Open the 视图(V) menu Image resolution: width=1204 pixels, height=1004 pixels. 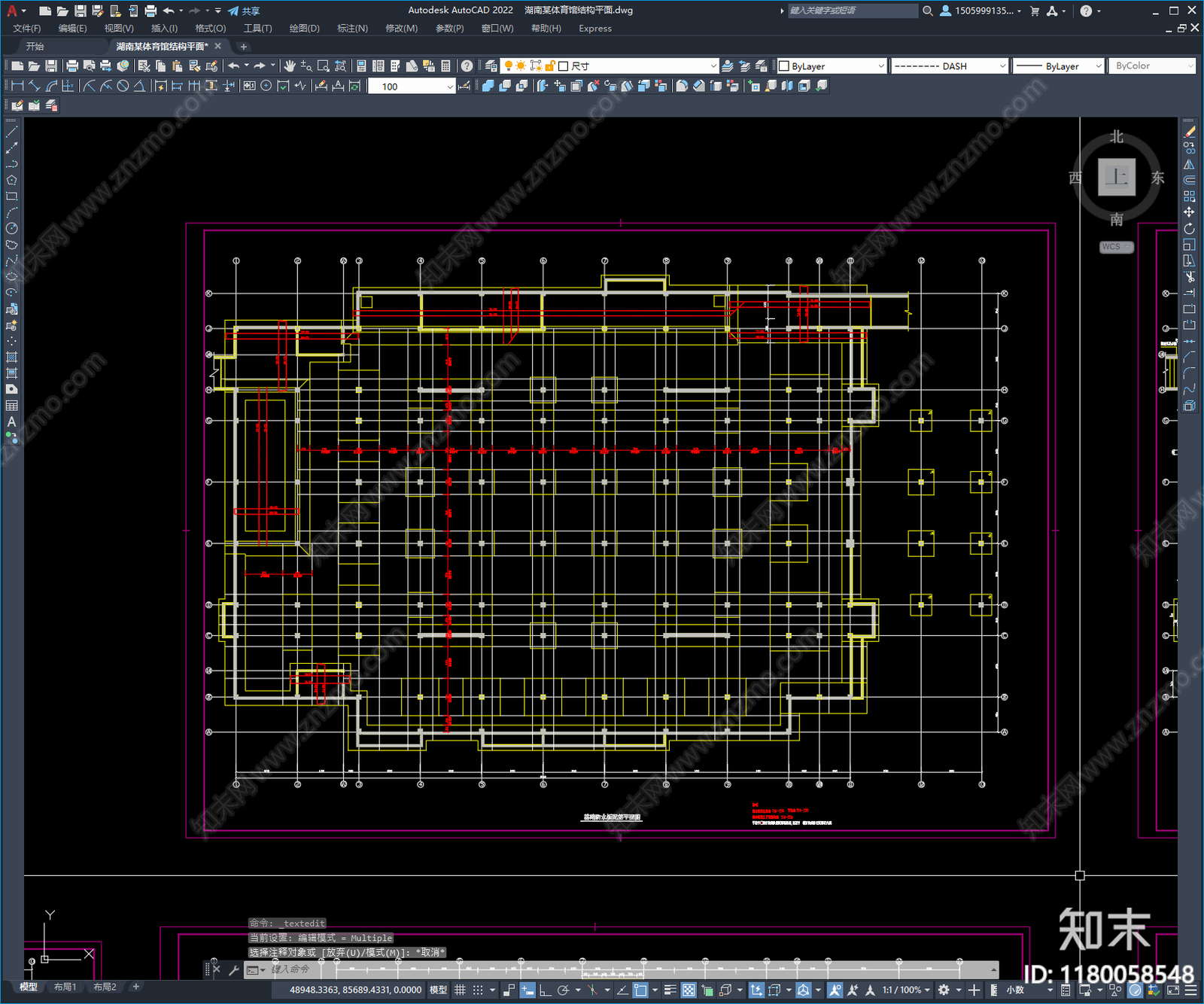tap(119, 29)
